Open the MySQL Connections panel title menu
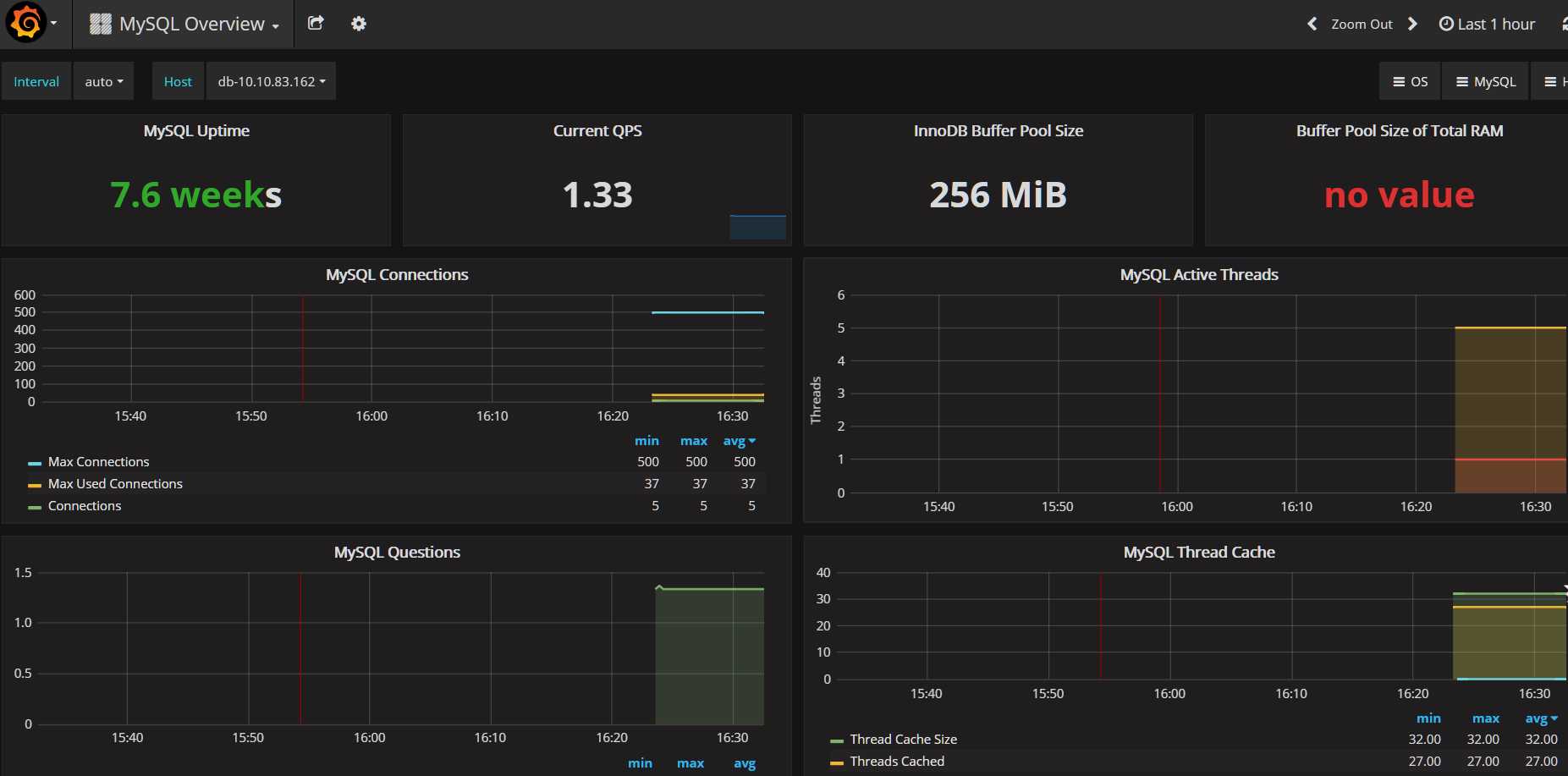The width and height of the screenshot is (1568, 776). tap(397, 274)
